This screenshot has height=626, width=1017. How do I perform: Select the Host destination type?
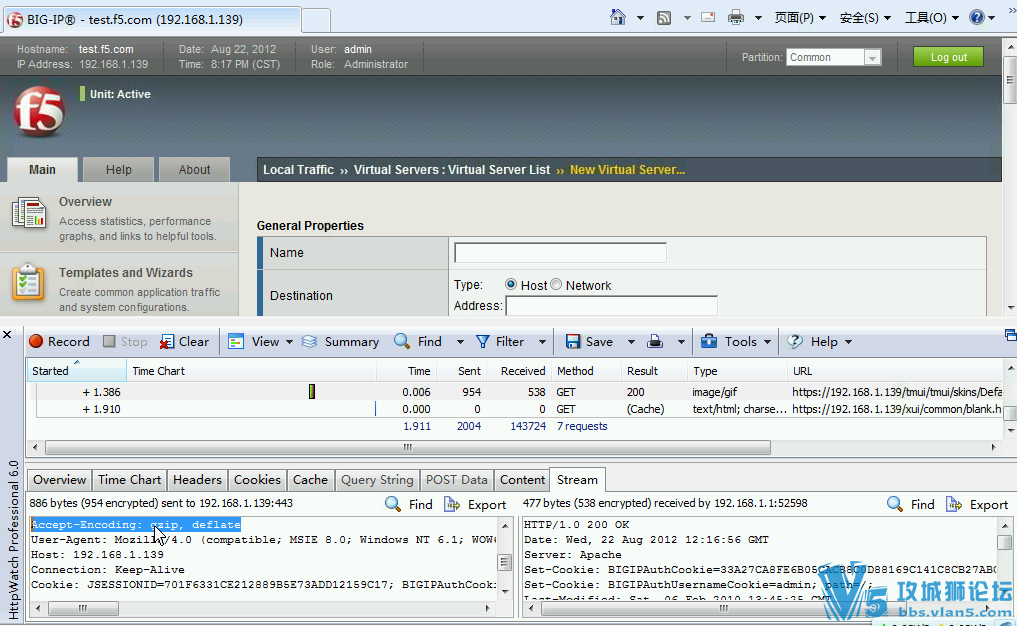pyautogui.click(x=511, y=284)
